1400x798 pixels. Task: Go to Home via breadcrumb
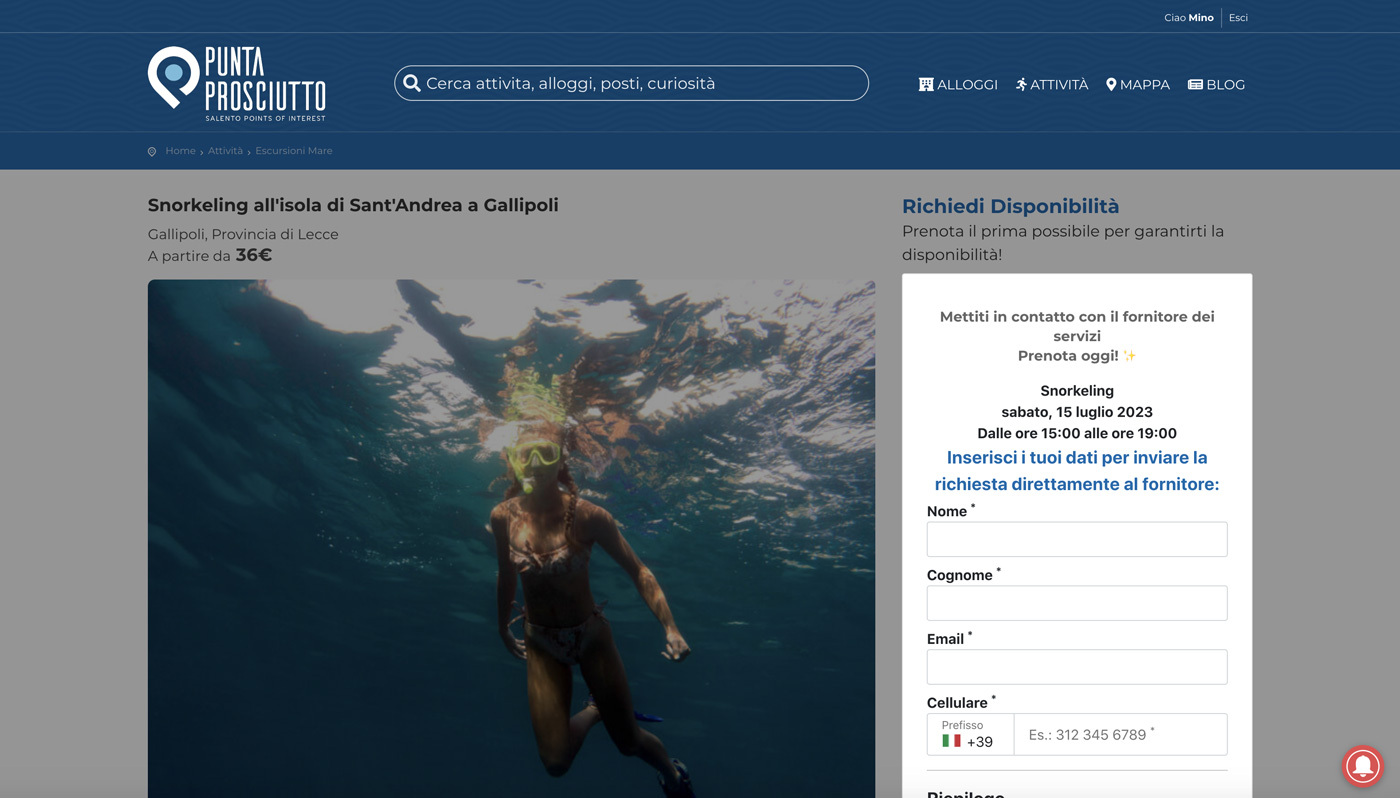click(x=180, y=151)
